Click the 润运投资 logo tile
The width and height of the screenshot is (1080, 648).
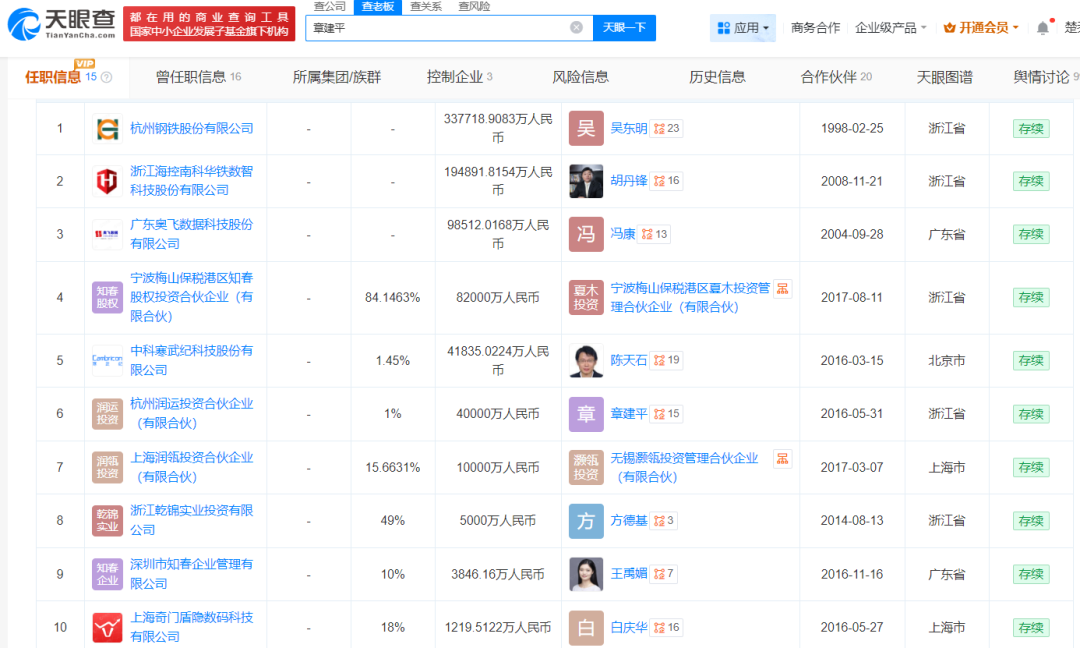107,414
